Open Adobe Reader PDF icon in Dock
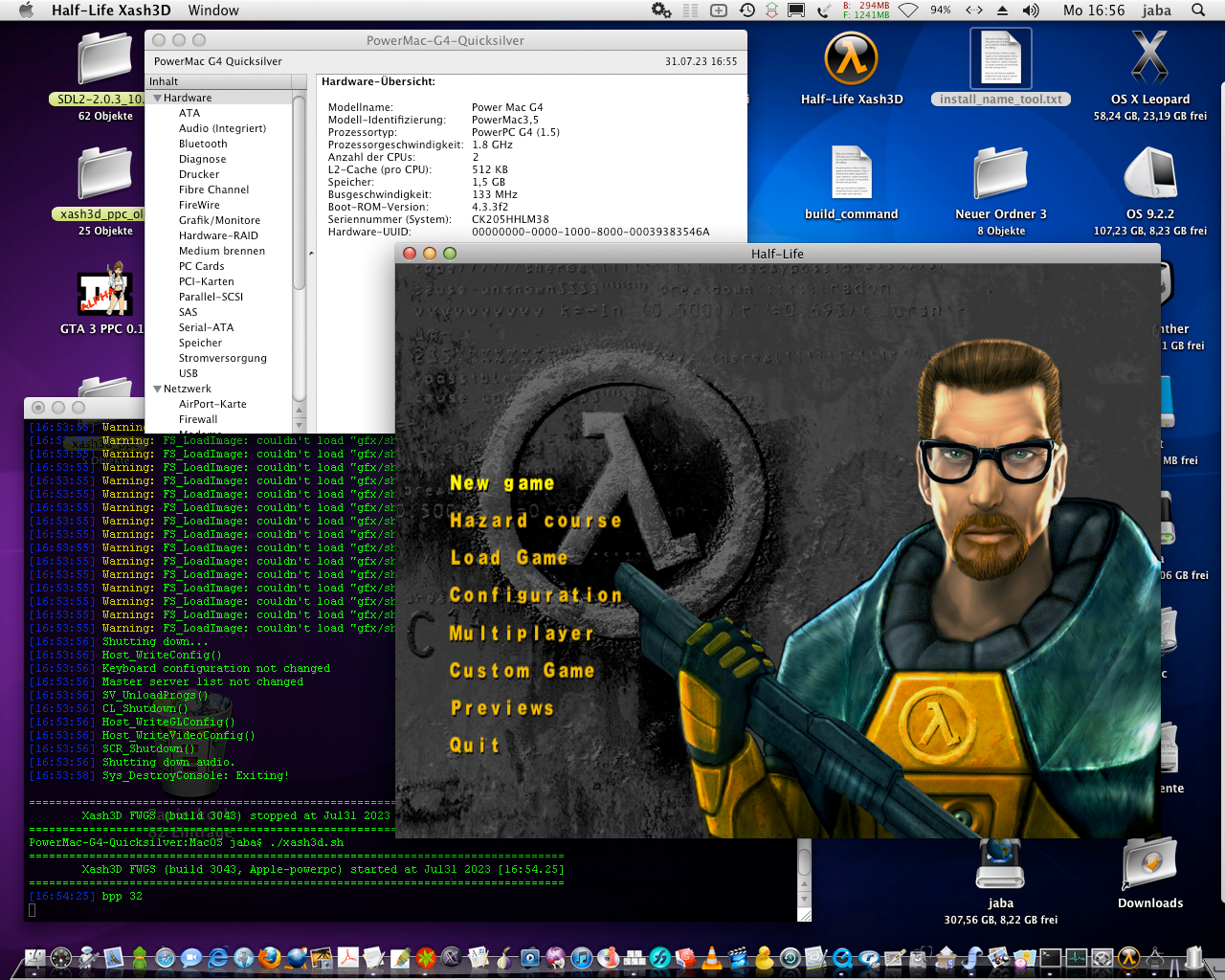The width and height of the screenshot is (1225, 980). coord(348,958)
